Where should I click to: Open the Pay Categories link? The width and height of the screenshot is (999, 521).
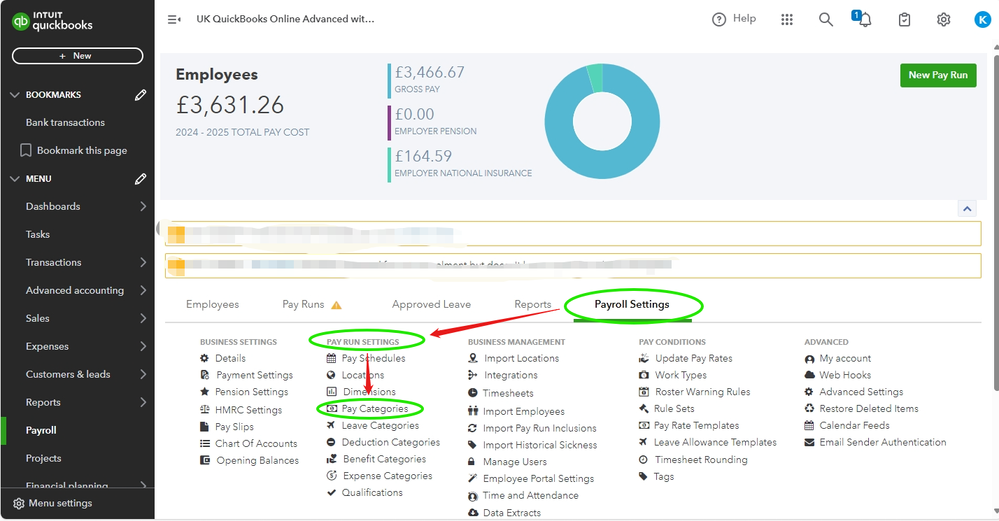click(374, 409)
